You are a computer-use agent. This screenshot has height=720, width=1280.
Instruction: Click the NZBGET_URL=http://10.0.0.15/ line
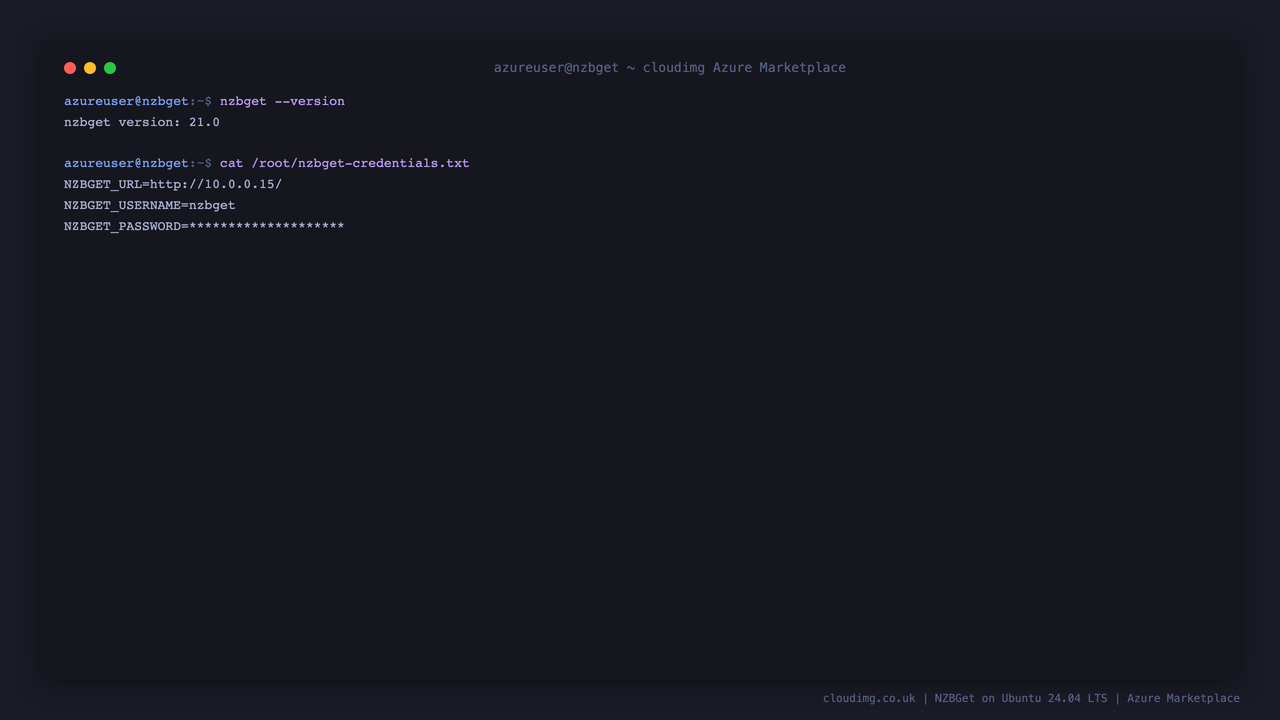[x=173, y=184]
